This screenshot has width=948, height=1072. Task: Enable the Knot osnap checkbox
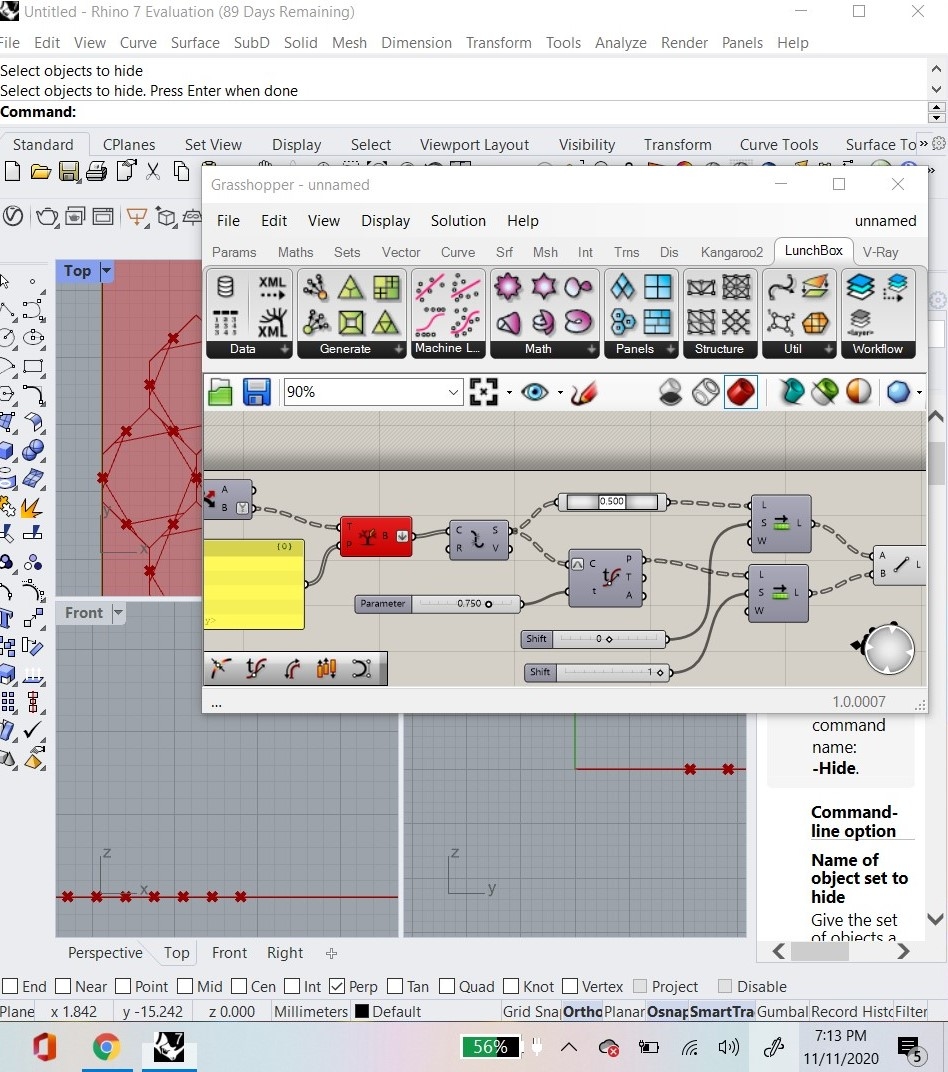click(x=511, y=986)
